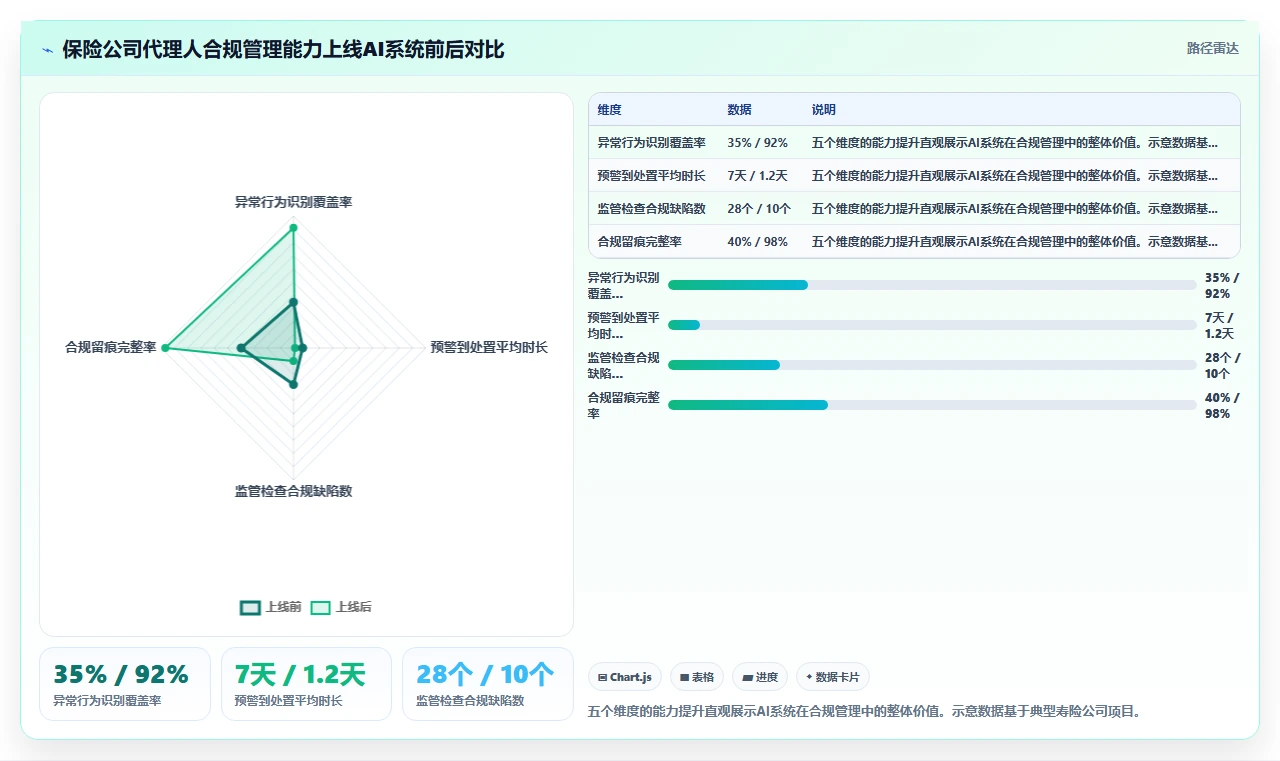Screen dimensions: 1280x761
Task: Click the radar axis label 合规留痕完整率
Action: click(110, 347)
